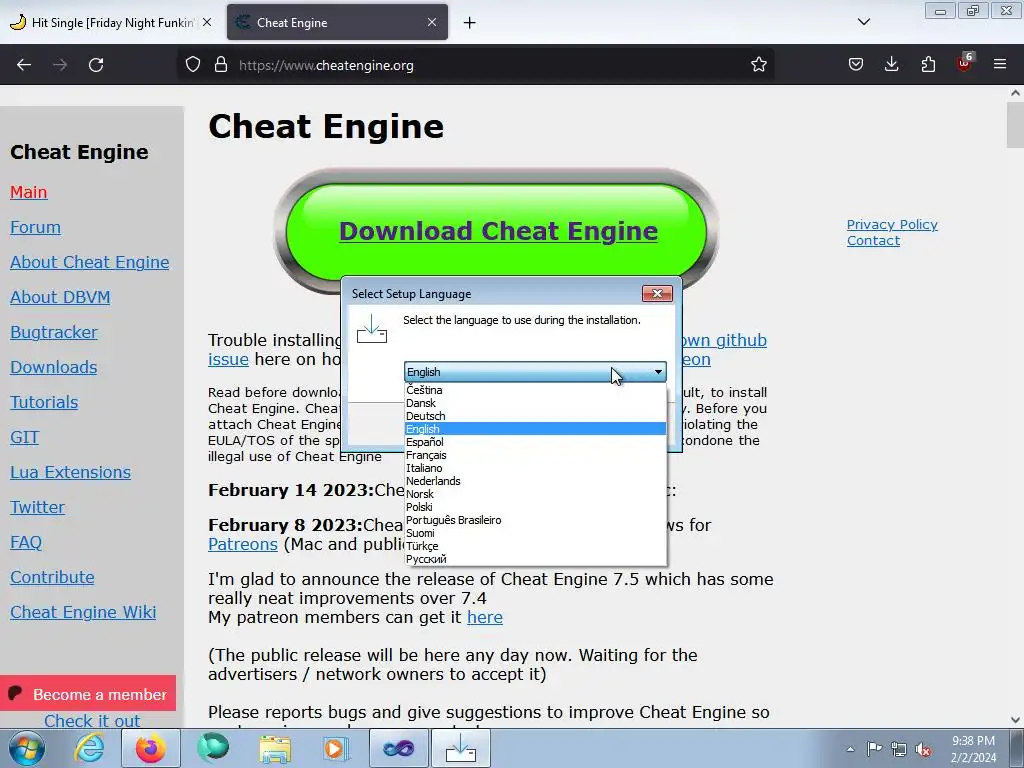1024x768 pixels.
Task: Choose Polski from the language list
Action: click(536, 507)
